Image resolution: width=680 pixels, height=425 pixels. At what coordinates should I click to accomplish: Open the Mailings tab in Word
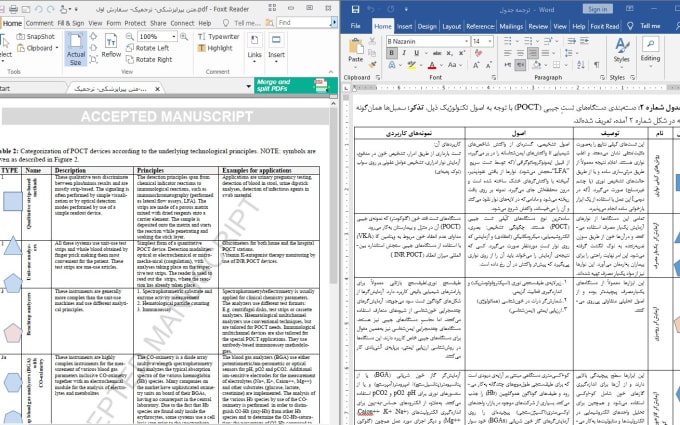click(511, 26)
